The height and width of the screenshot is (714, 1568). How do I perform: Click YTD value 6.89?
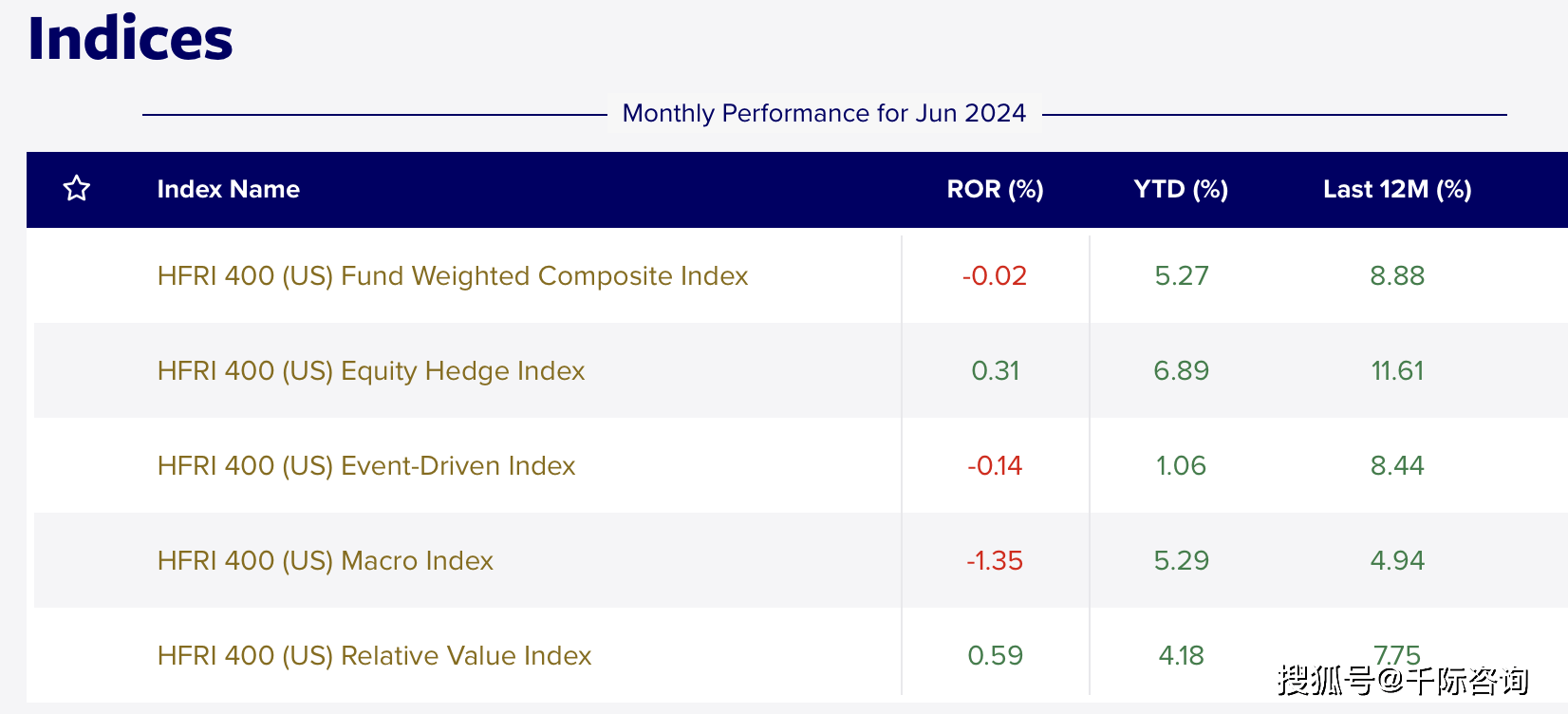[1182, 370]
